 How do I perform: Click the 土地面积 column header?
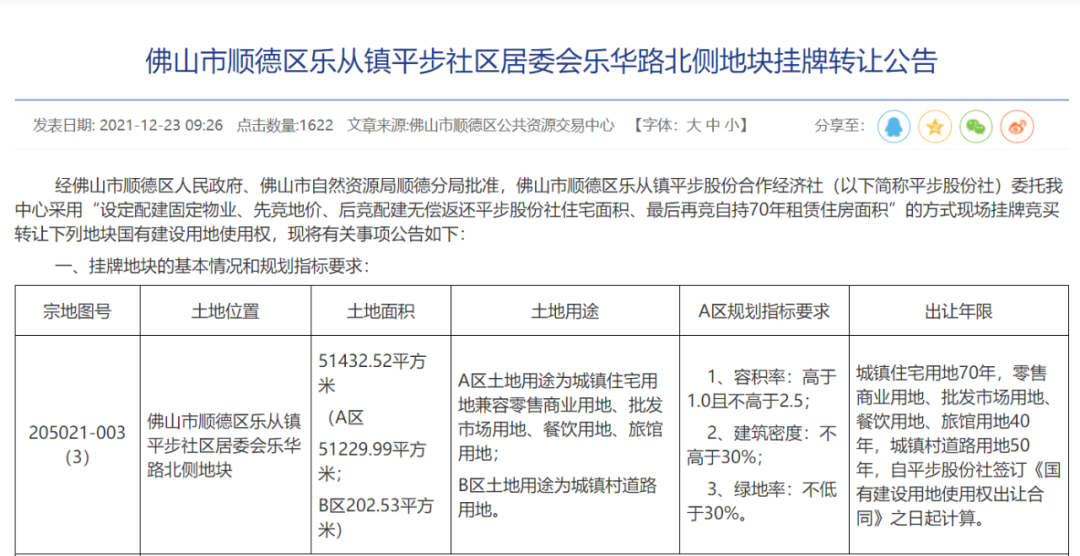pyautogui.click(x=380, y=311)
